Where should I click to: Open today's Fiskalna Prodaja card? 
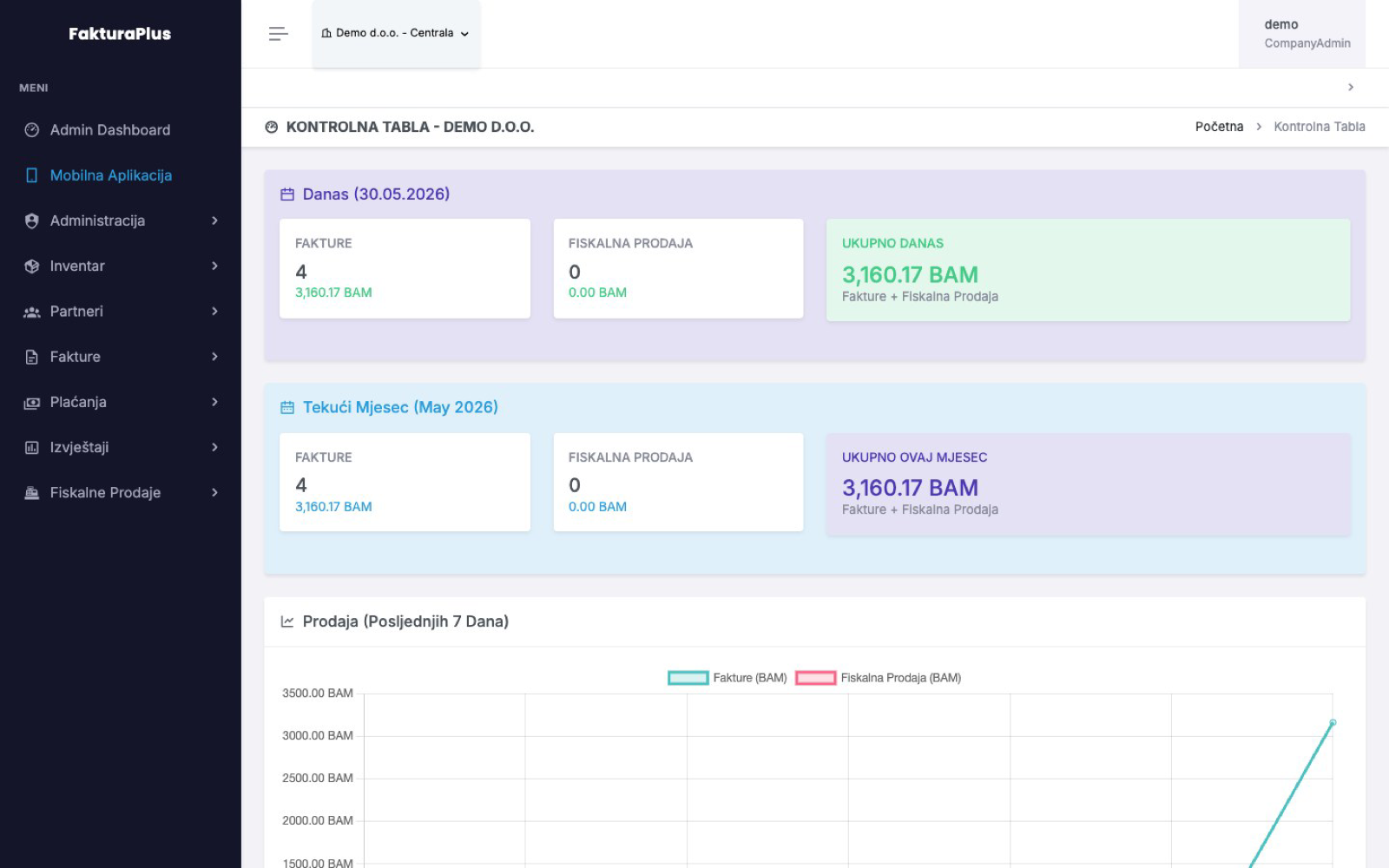click(678, 268)
